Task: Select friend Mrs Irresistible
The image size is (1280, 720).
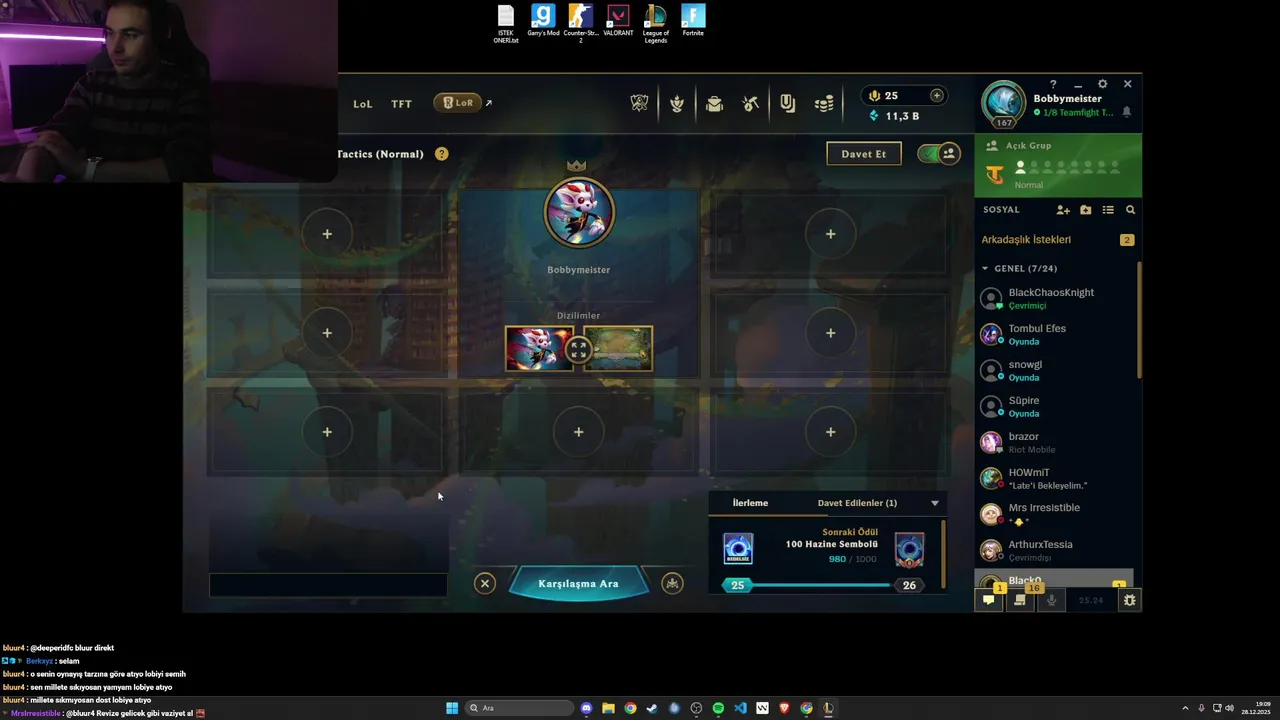Action: point(1057,514)
